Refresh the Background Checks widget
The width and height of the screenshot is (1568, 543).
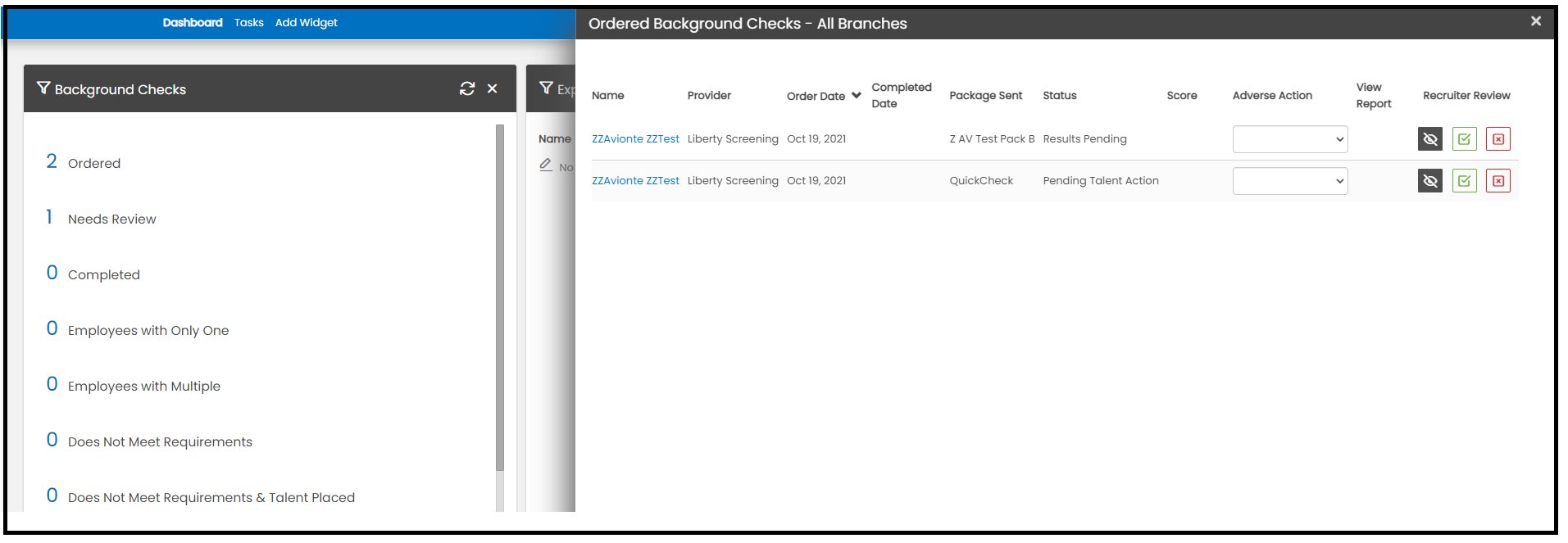[x=467, y=88]
